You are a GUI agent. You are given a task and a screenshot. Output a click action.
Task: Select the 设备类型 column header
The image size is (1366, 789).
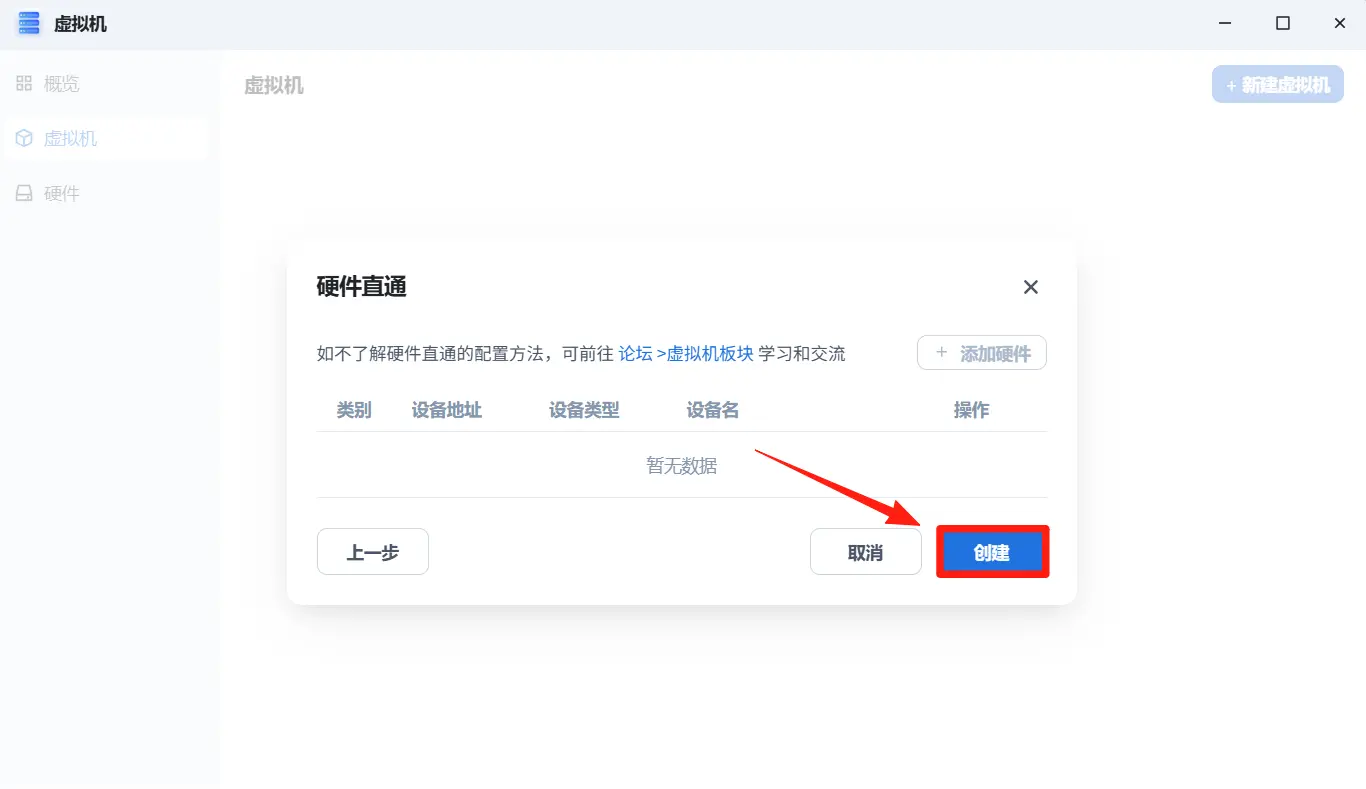(584, 410)
